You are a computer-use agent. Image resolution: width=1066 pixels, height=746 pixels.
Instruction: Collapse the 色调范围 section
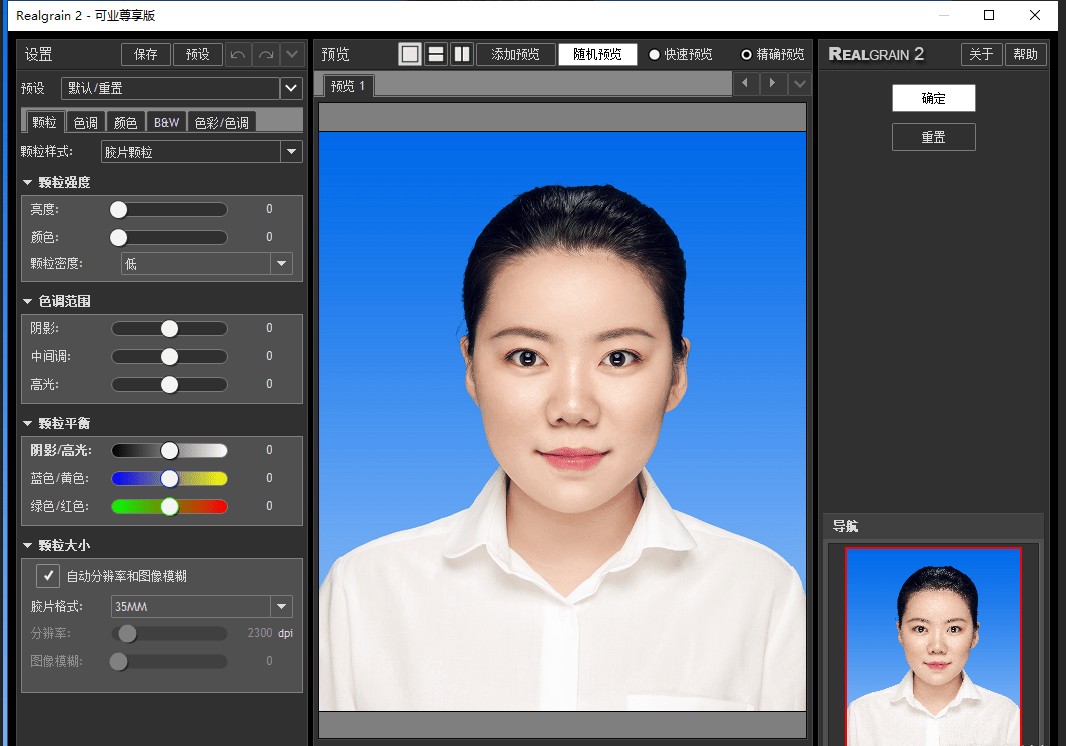pos(27,301)
